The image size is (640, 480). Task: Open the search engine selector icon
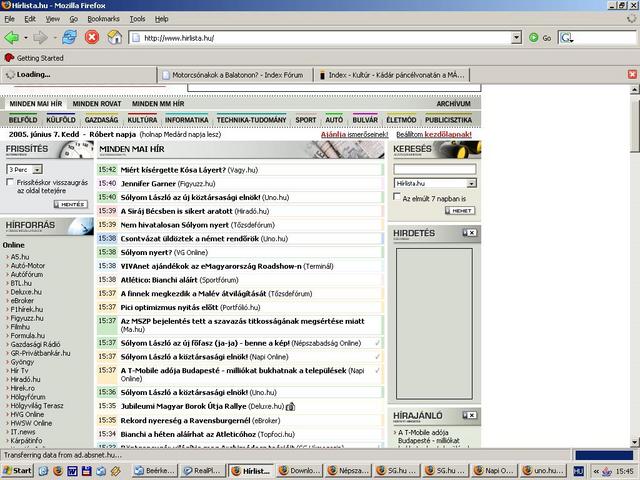567,38
